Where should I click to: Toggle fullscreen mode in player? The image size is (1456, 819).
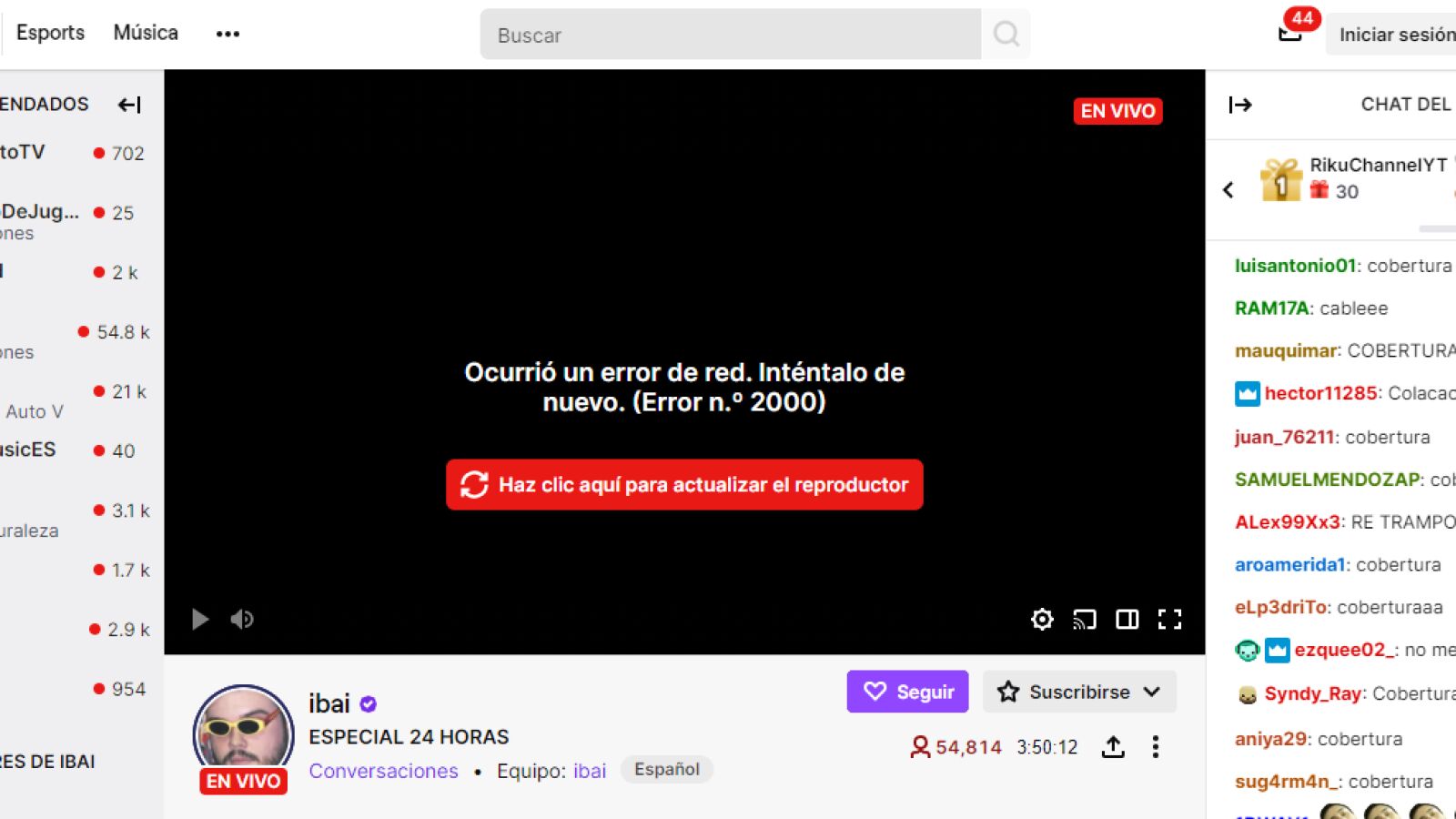point(1169,620)
